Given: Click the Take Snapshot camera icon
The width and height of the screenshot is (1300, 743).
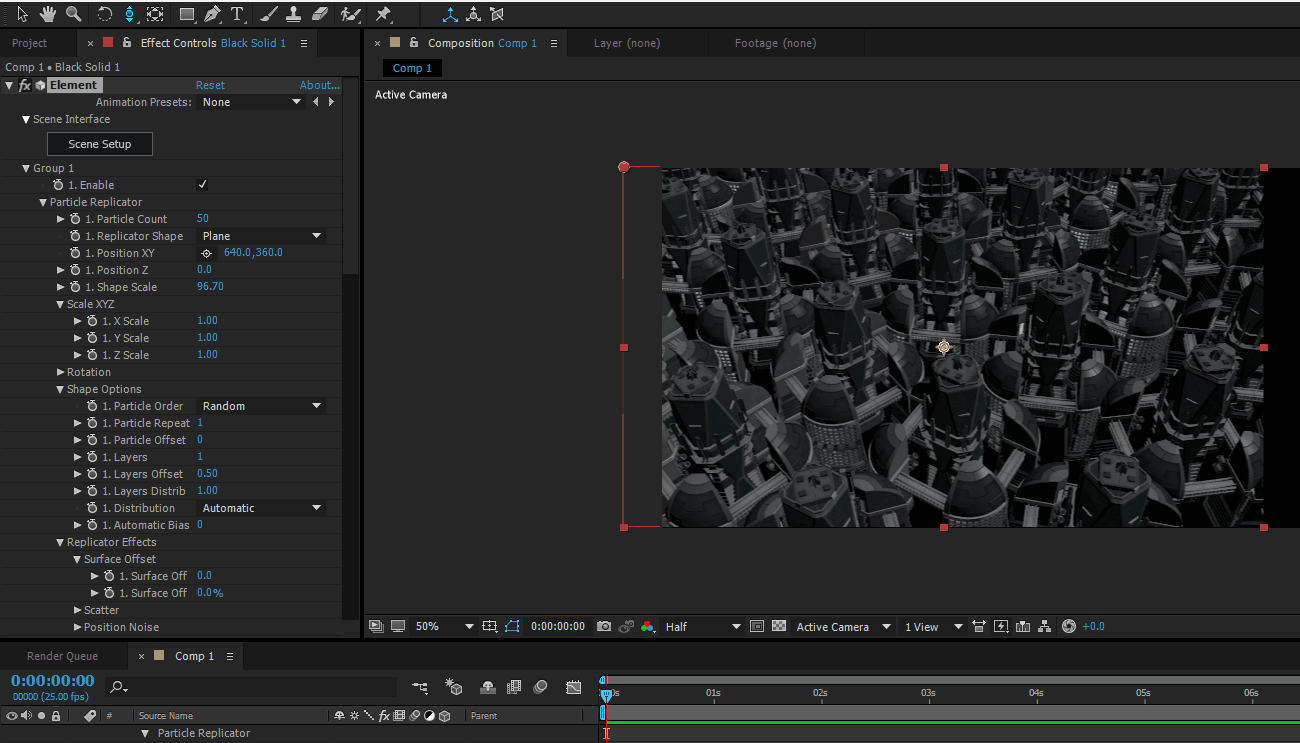Looking at the screenshot, I should click(x=604, y=626).
